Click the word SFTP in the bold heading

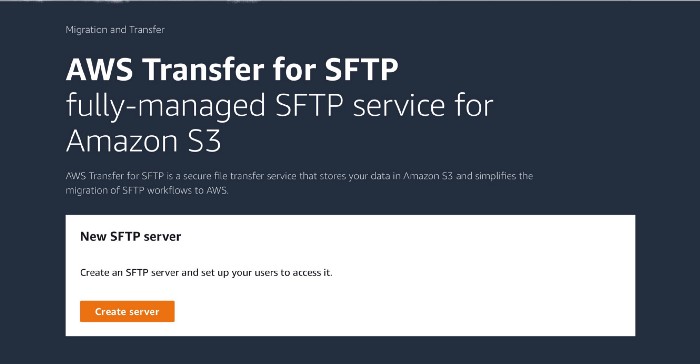coord(361,69)
